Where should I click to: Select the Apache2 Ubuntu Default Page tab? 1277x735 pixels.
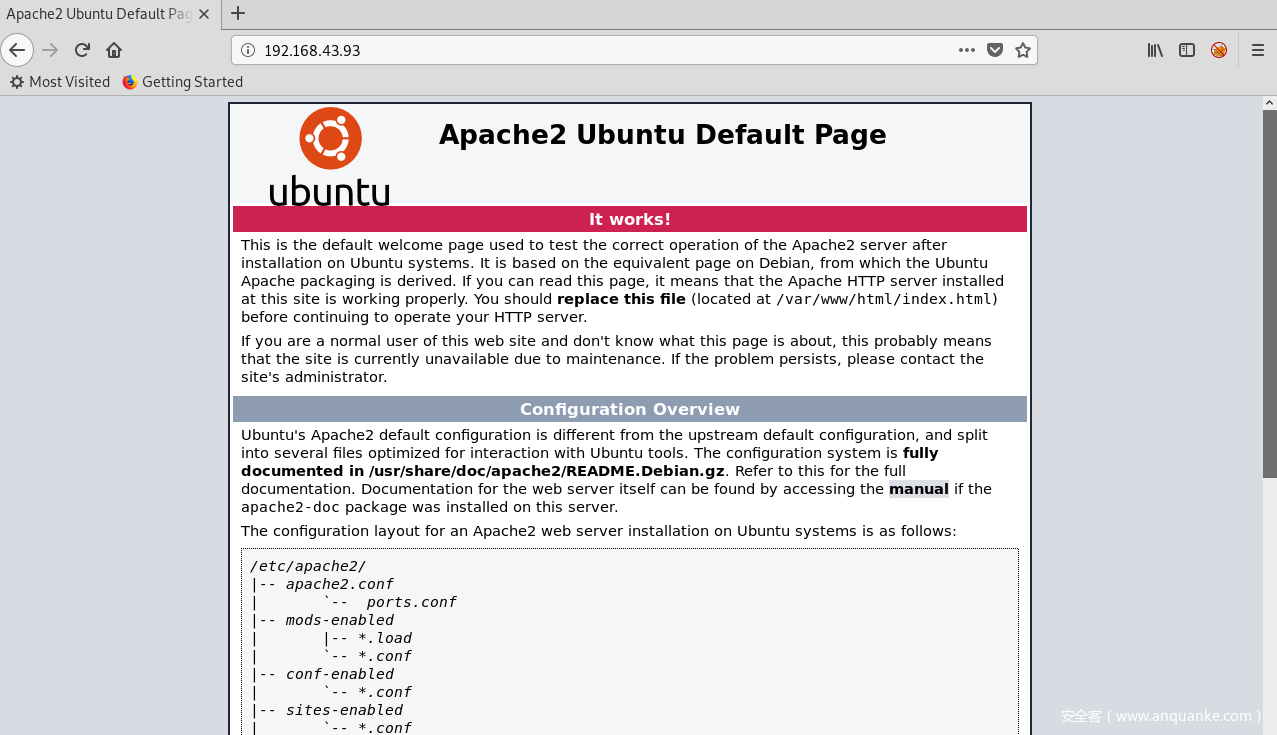(111, 14)
